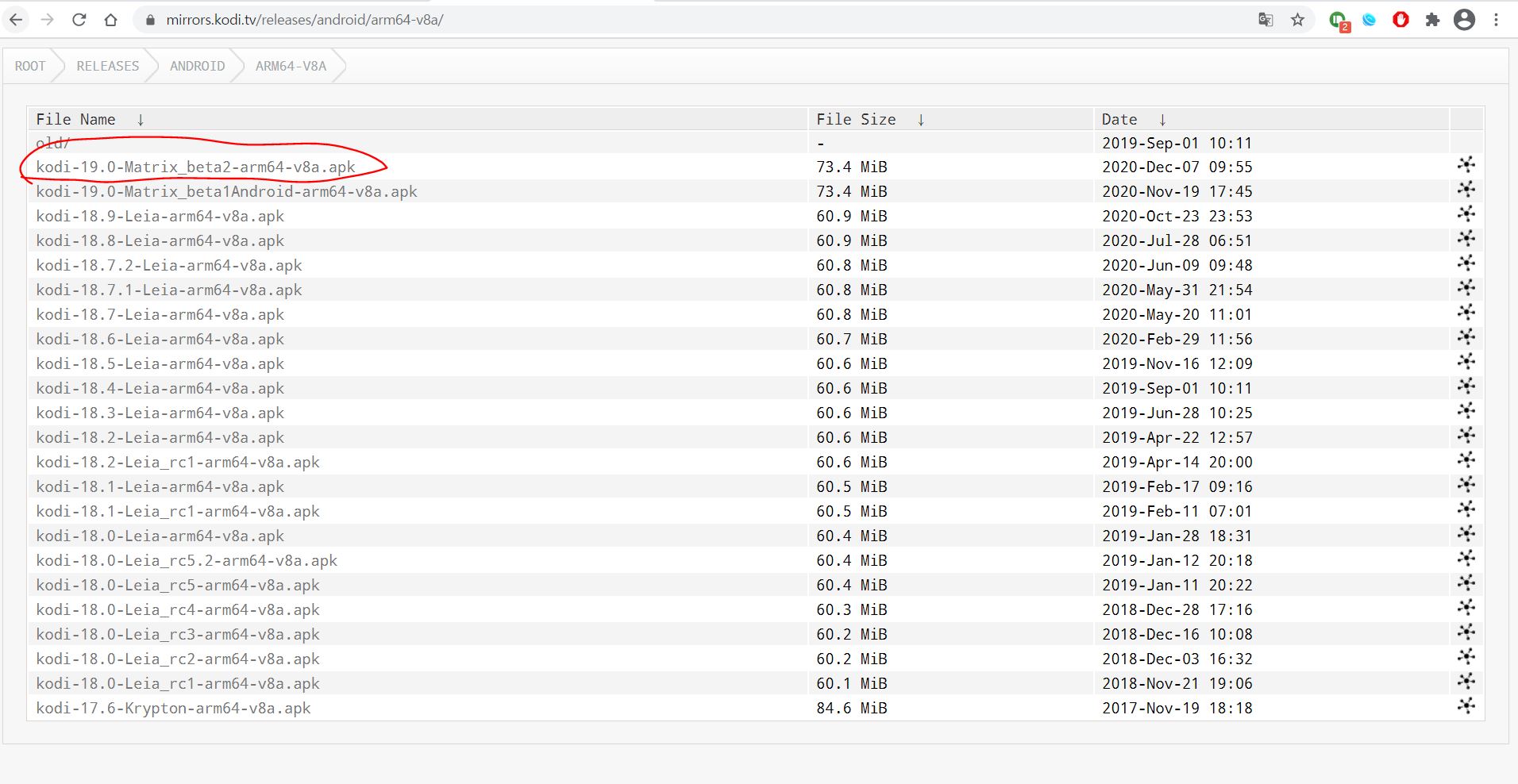
Task: Download kodi-18.9-Leia-arm64-v8a.apk
Action: pyautogui.click(x=160, y=217)
